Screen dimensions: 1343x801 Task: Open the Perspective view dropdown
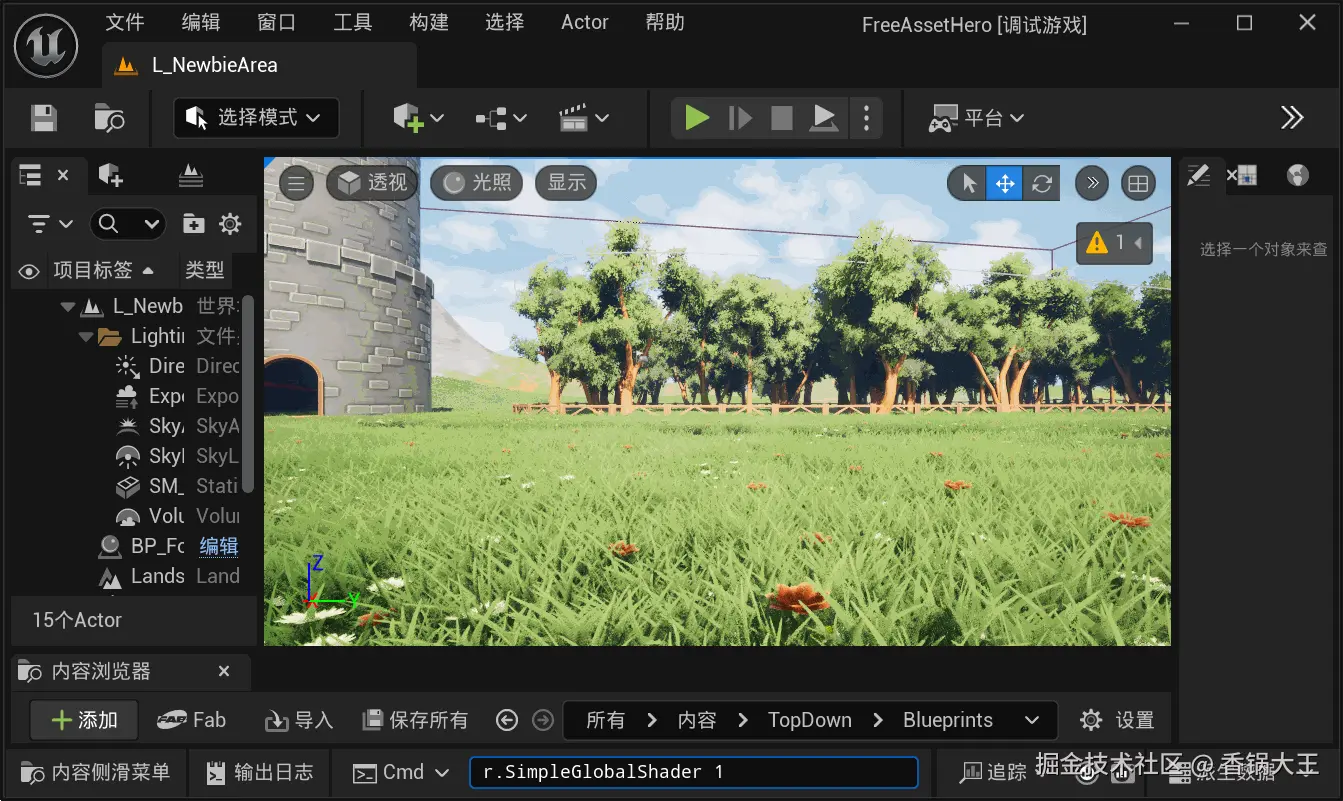(371, 182)
